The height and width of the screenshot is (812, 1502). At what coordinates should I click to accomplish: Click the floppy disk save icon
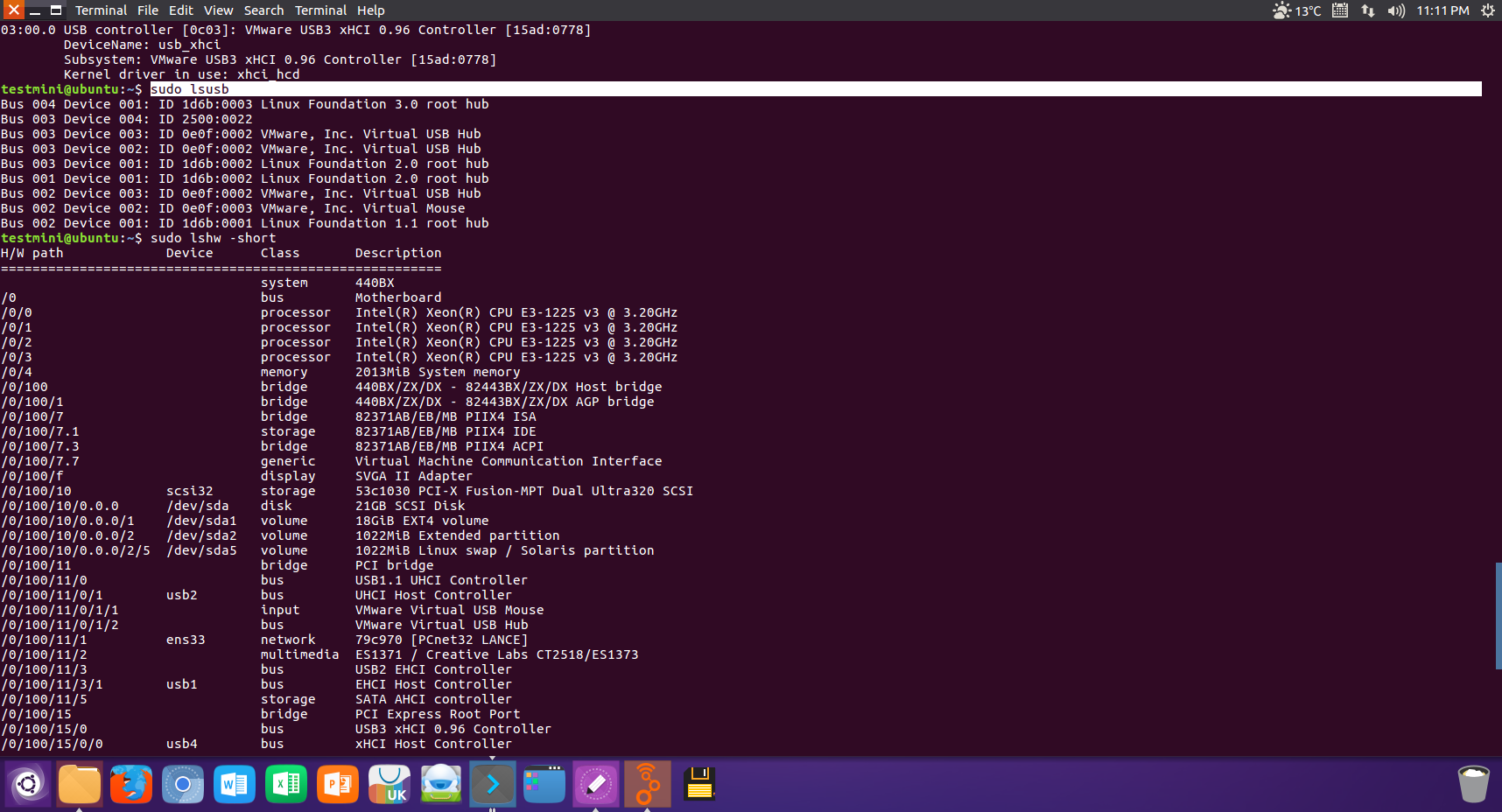tap(699, 784)
